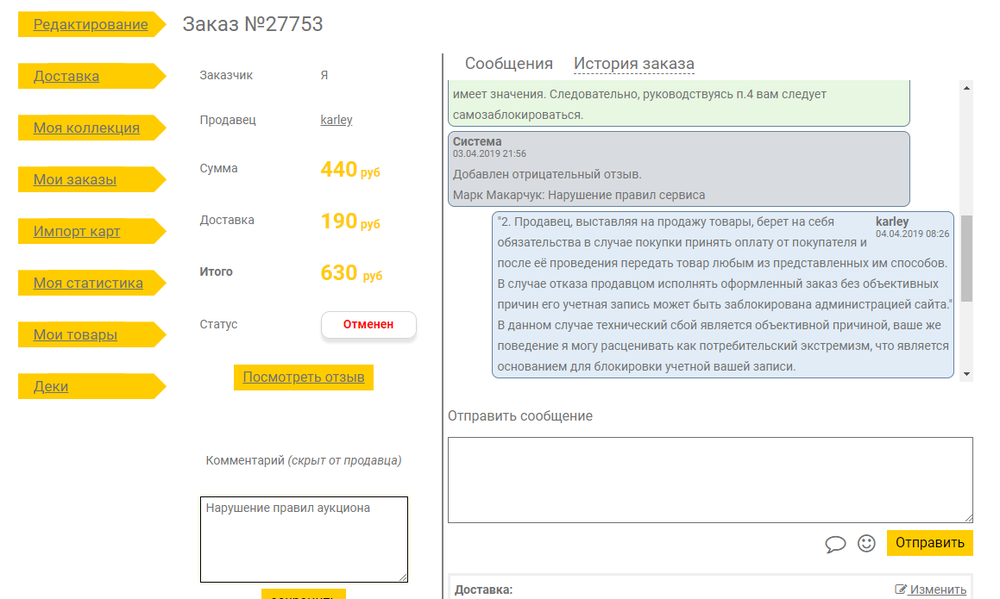Focus the hidden comment text box
Screen dimensions: 1000x599
303,538
